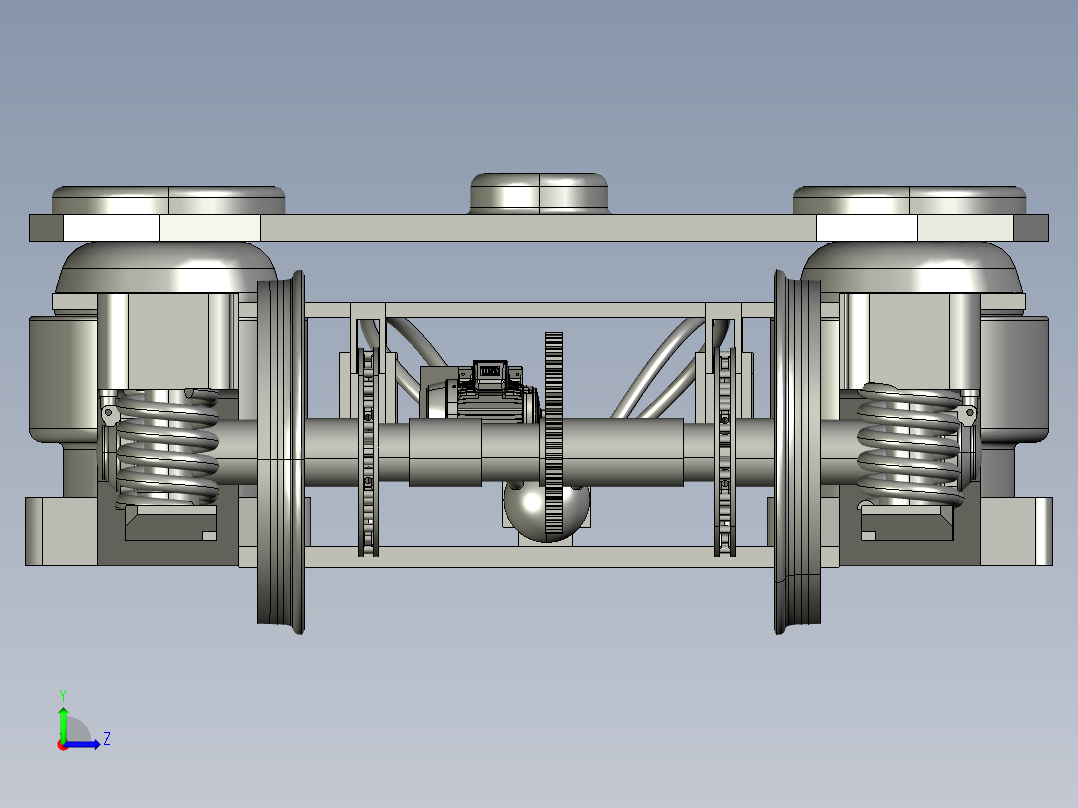Click the long horizontal top plate

tap(539, 228)
